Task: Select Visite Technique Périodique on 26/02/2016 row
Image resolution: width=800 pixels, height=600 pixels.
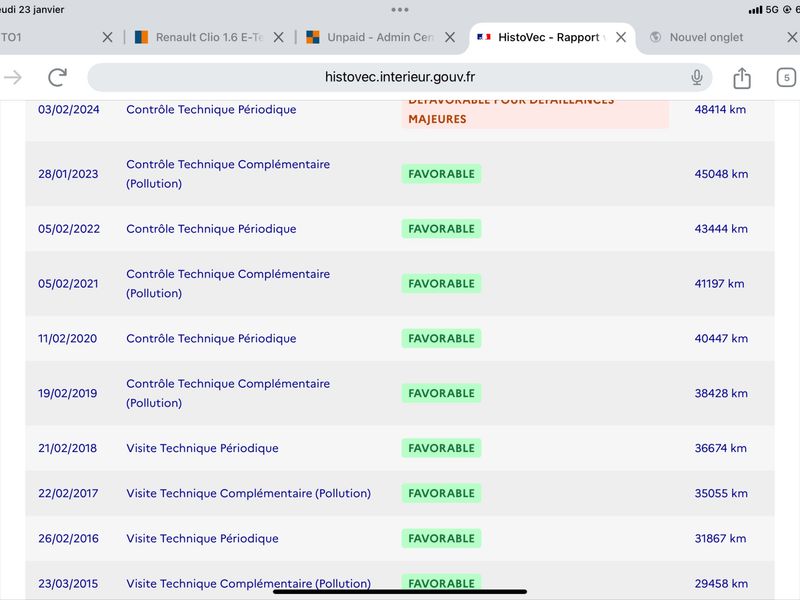Action: tap(203, 538)
